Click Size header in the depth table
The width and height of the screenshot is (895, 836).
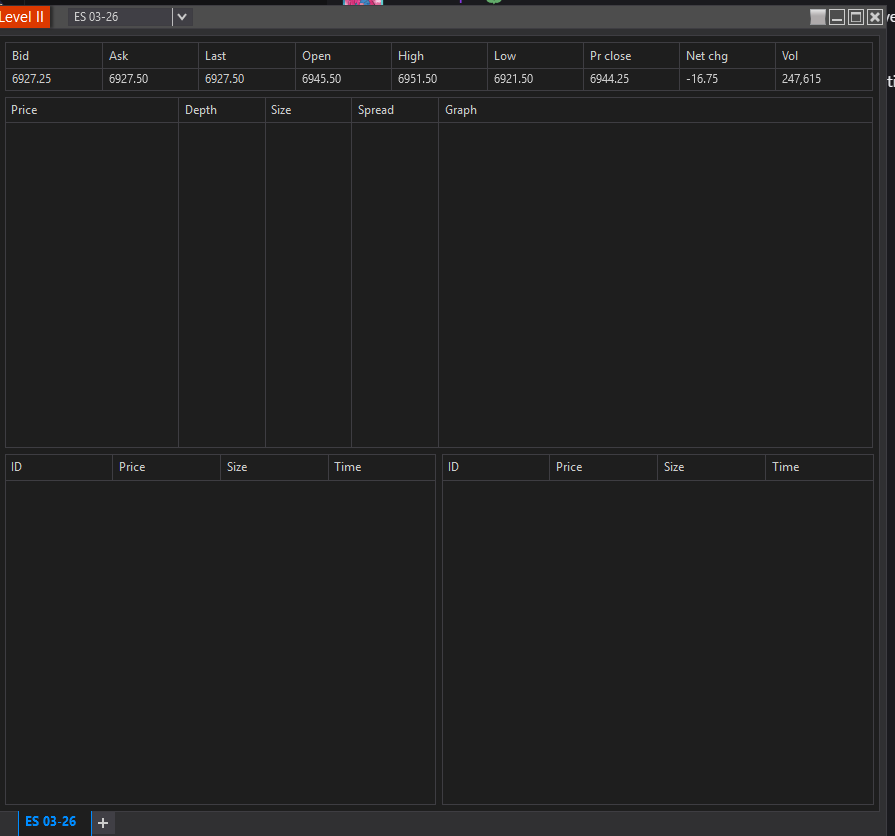click(x=281, y=110)
